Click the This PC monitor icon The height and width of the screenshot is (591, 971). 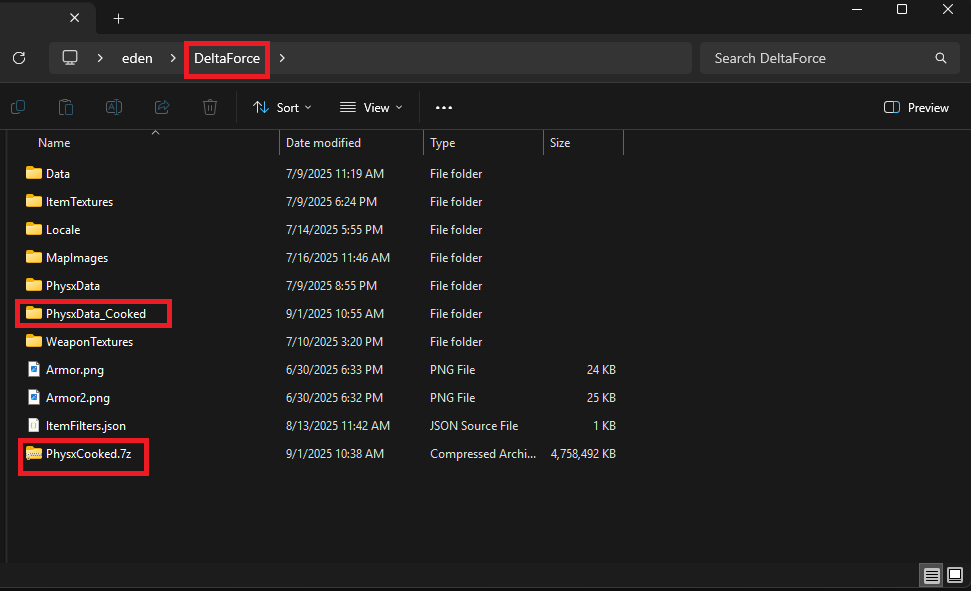(x=70, y=58)
